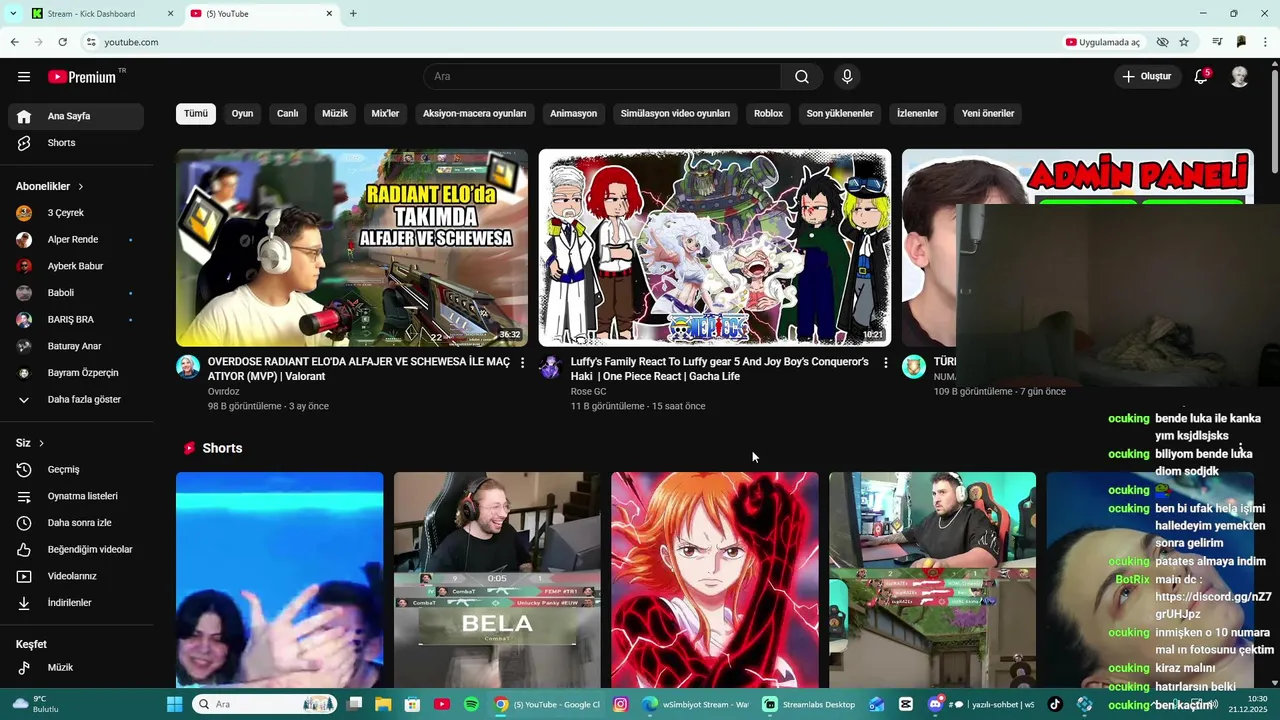1280x720 pixels.
Task: Open the BARIŞ BRA channel subscription
Action: coord(76,320)
